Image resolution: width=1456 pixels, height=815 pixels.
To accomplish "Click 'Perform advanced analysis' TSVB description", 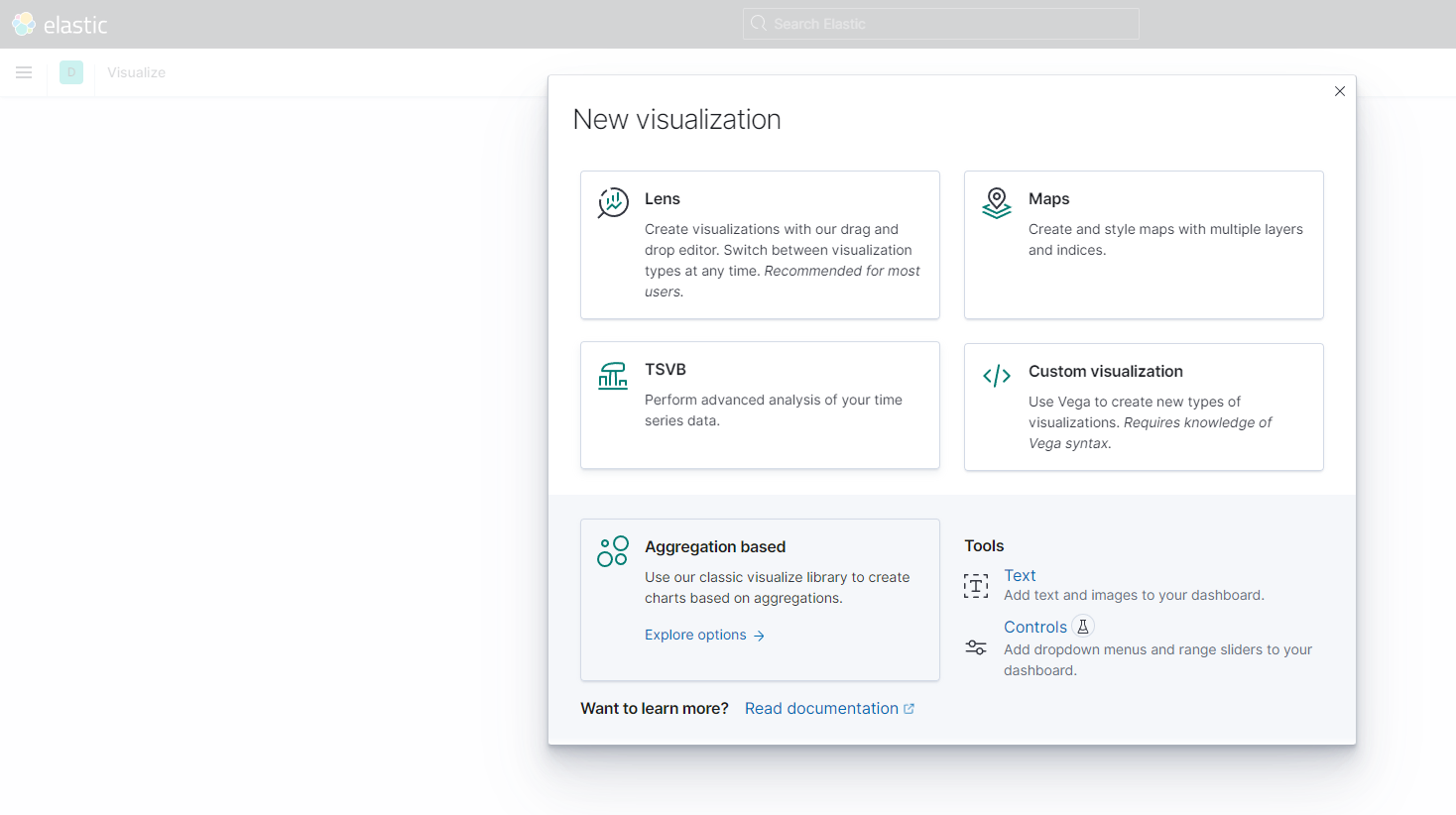I will (x=774, y=410).
